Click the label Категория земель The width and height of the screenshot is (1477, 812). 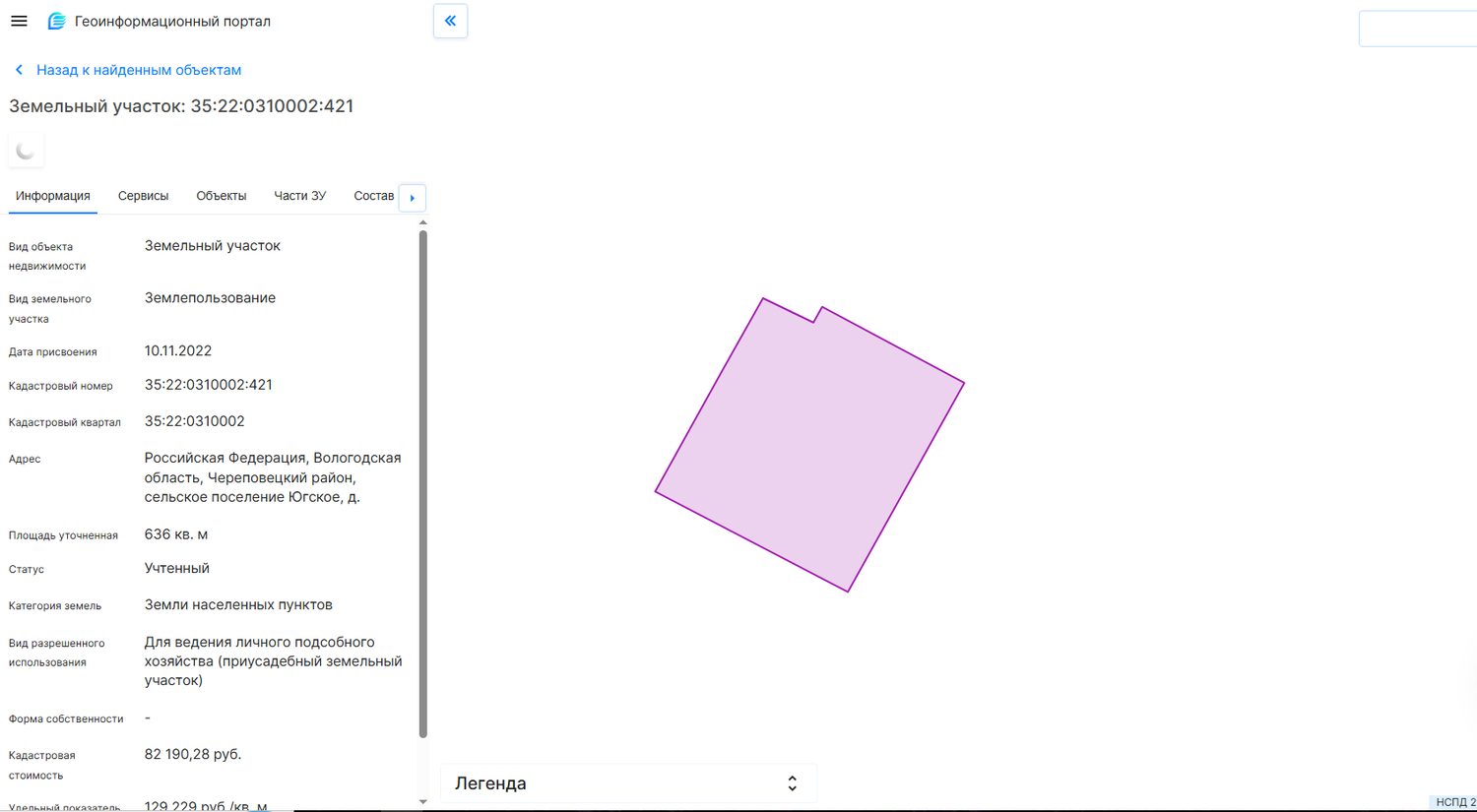pos(55,606)
